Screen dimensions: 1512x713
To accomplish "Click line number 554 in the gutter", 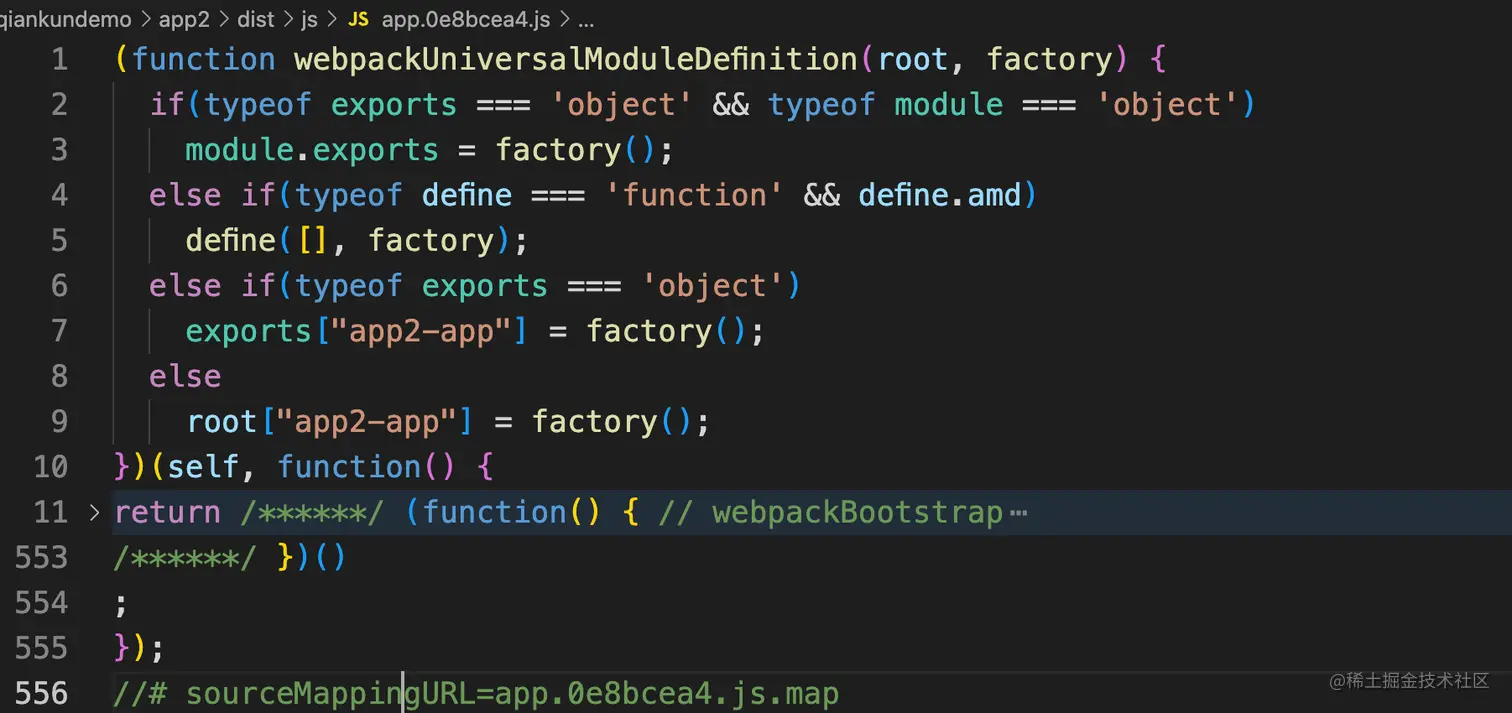I will (42, 603).
